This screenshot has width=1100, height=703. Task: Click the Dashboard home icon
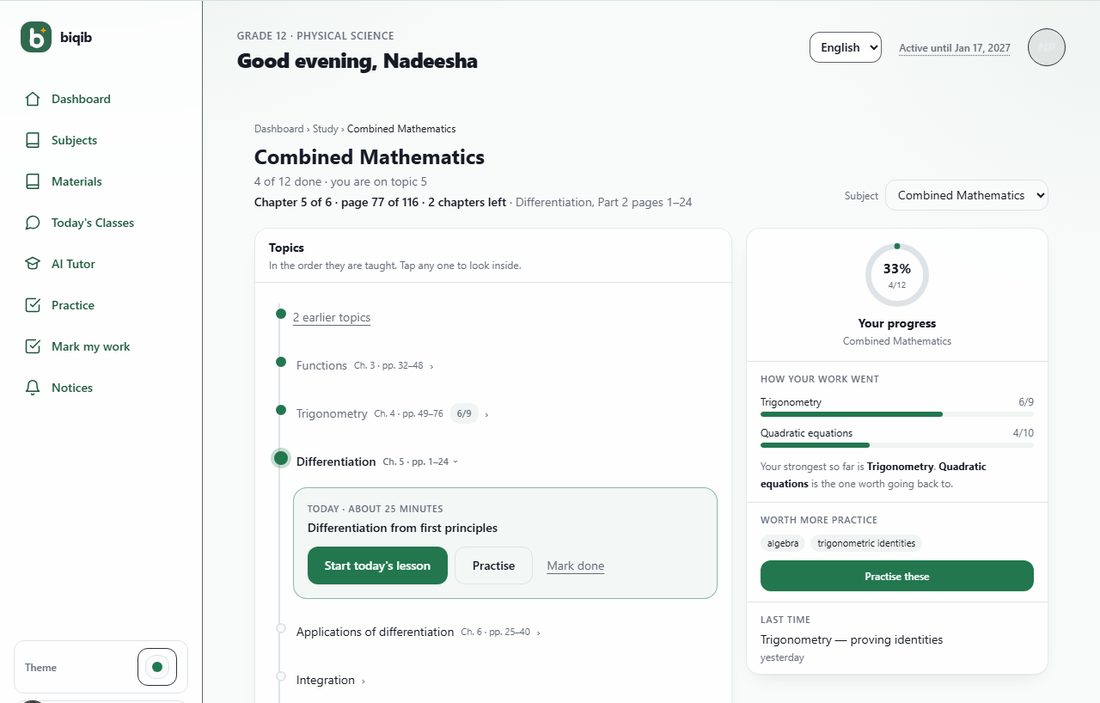pyautogui.click(x=32, y=99)
